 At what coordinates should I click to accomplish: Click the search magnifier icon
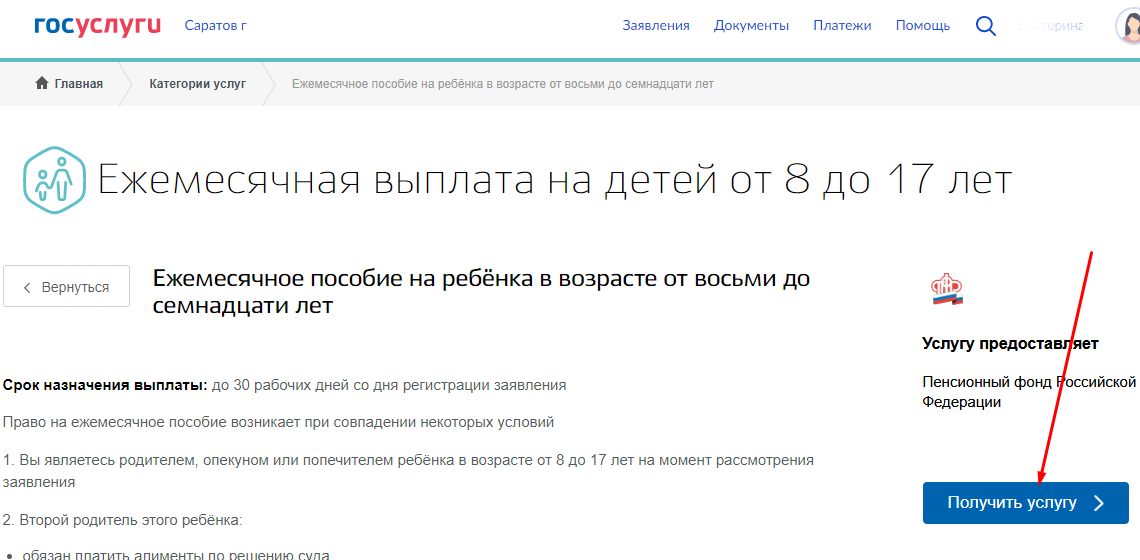[x=985, y=26]
